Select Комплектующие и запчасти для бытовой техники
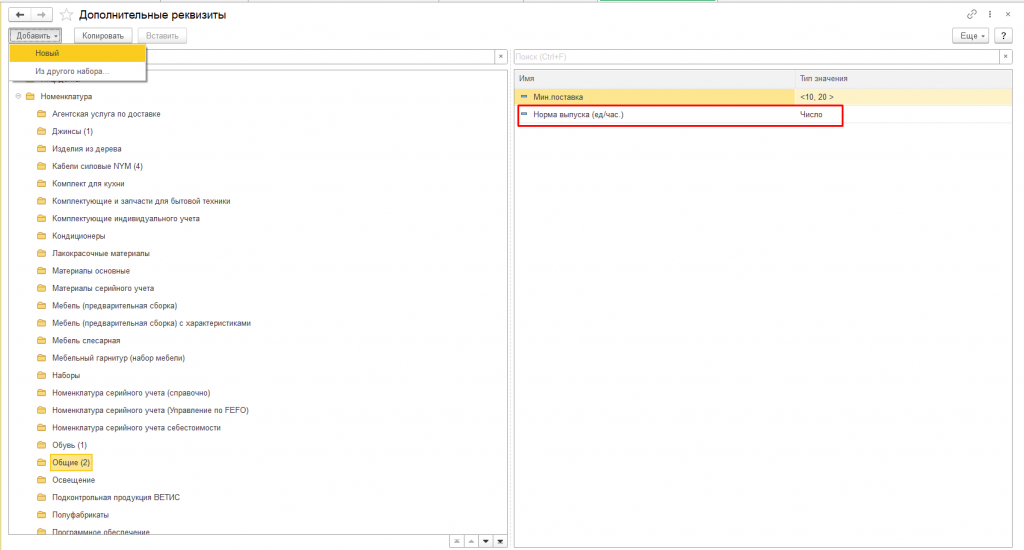Image resolution: width=1024 pixels, height=550 pixels. click(141, 201)
